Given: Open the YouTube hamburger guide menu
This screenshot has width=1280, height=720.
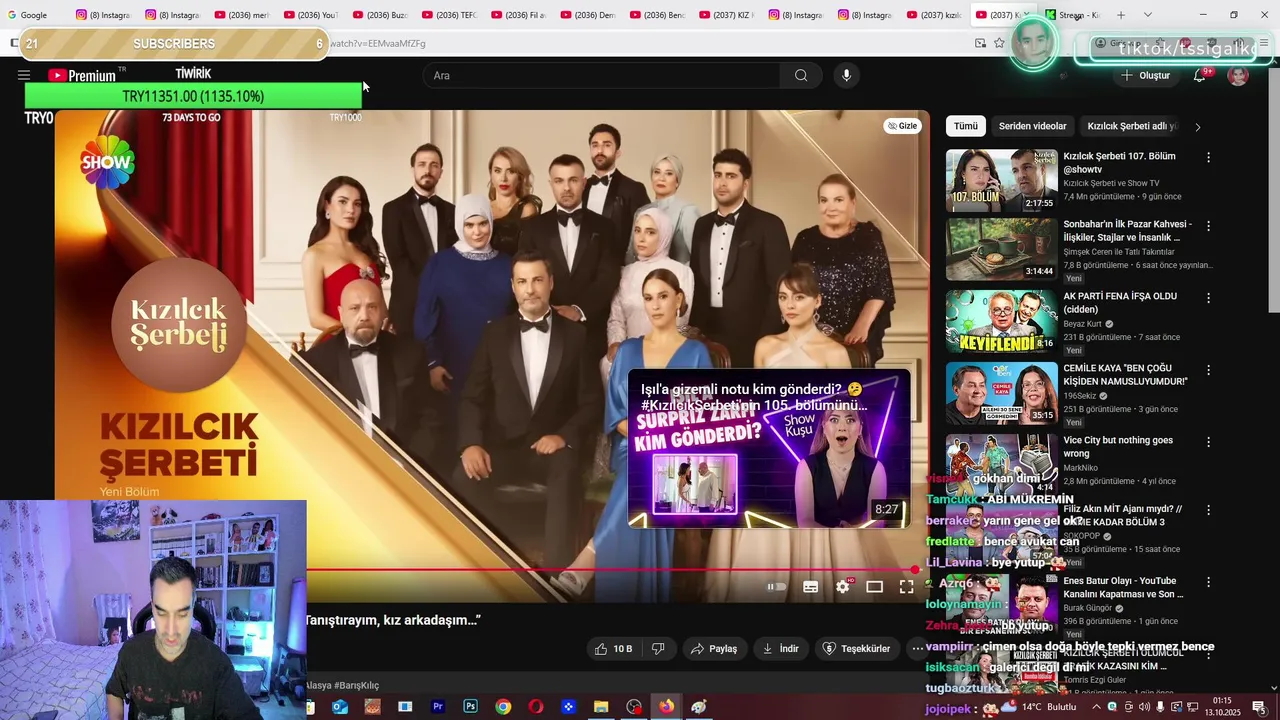Looking at the screenshot, I should 24,75.
